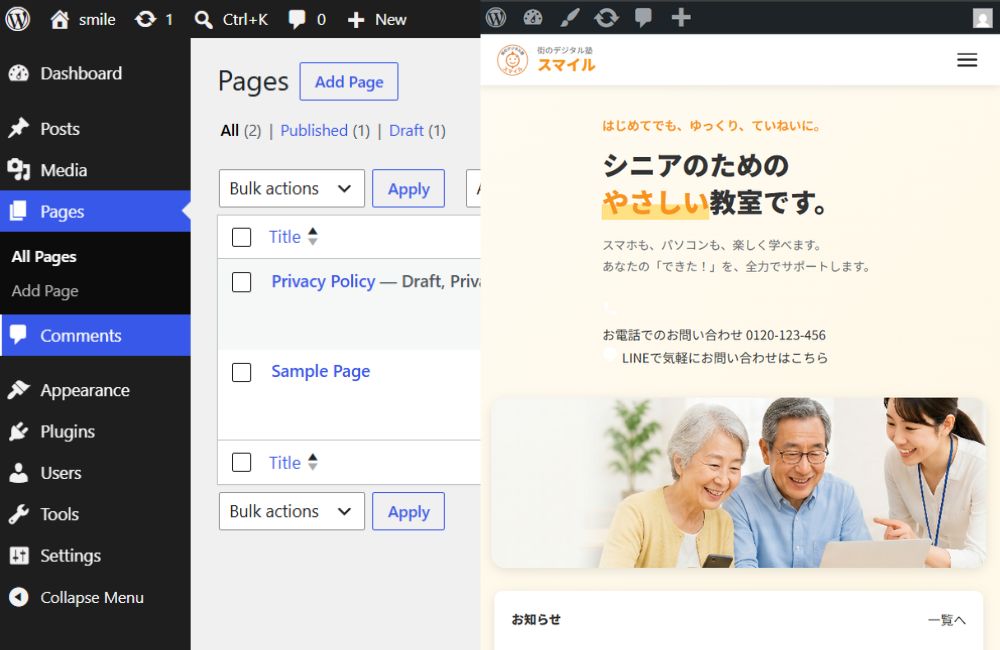Click the LINE inquiry link
Viewport: 1000px width, 650px height.
[724, 358]
